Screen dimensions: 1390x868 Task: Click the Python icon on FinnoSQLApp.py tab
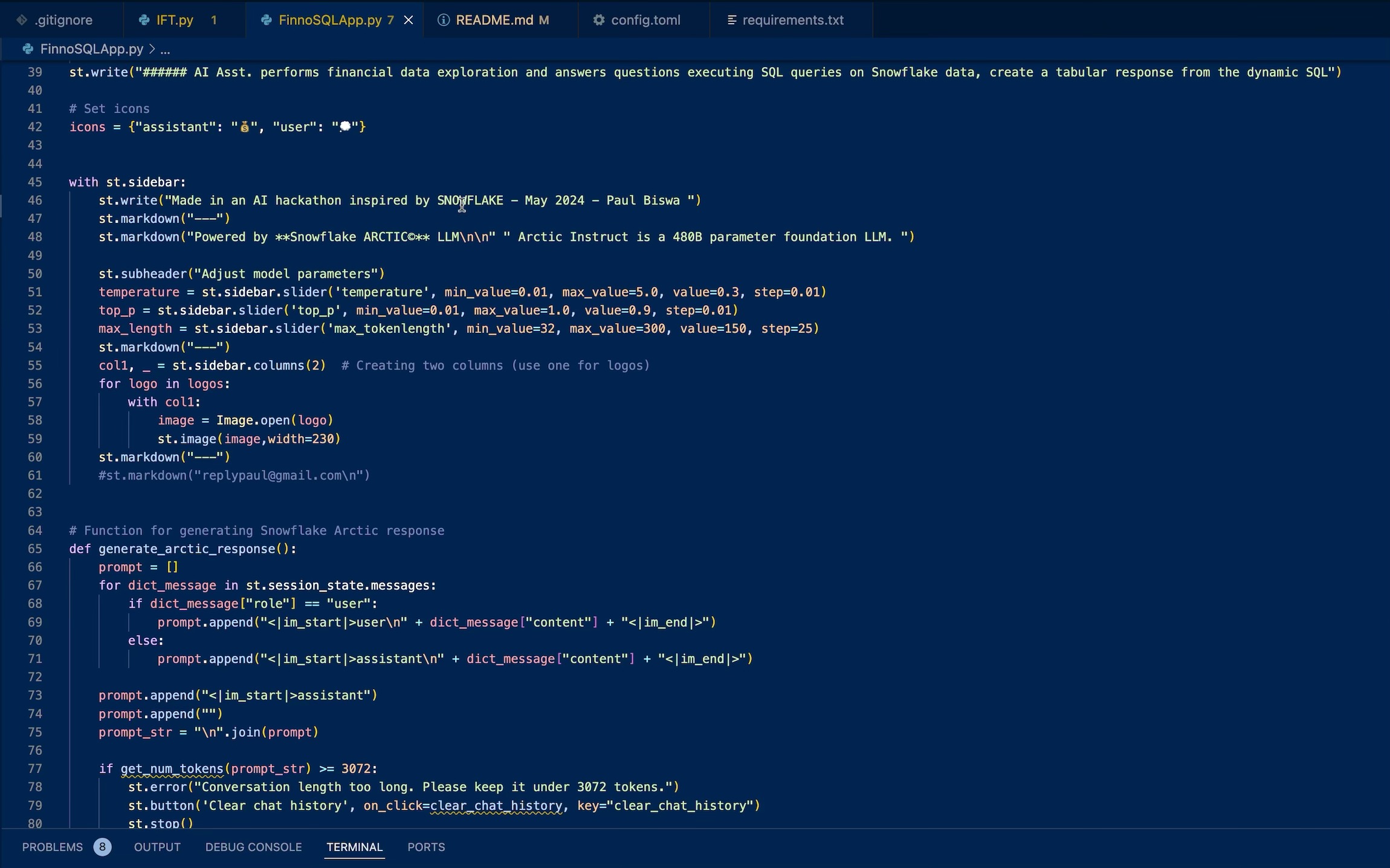266,20
